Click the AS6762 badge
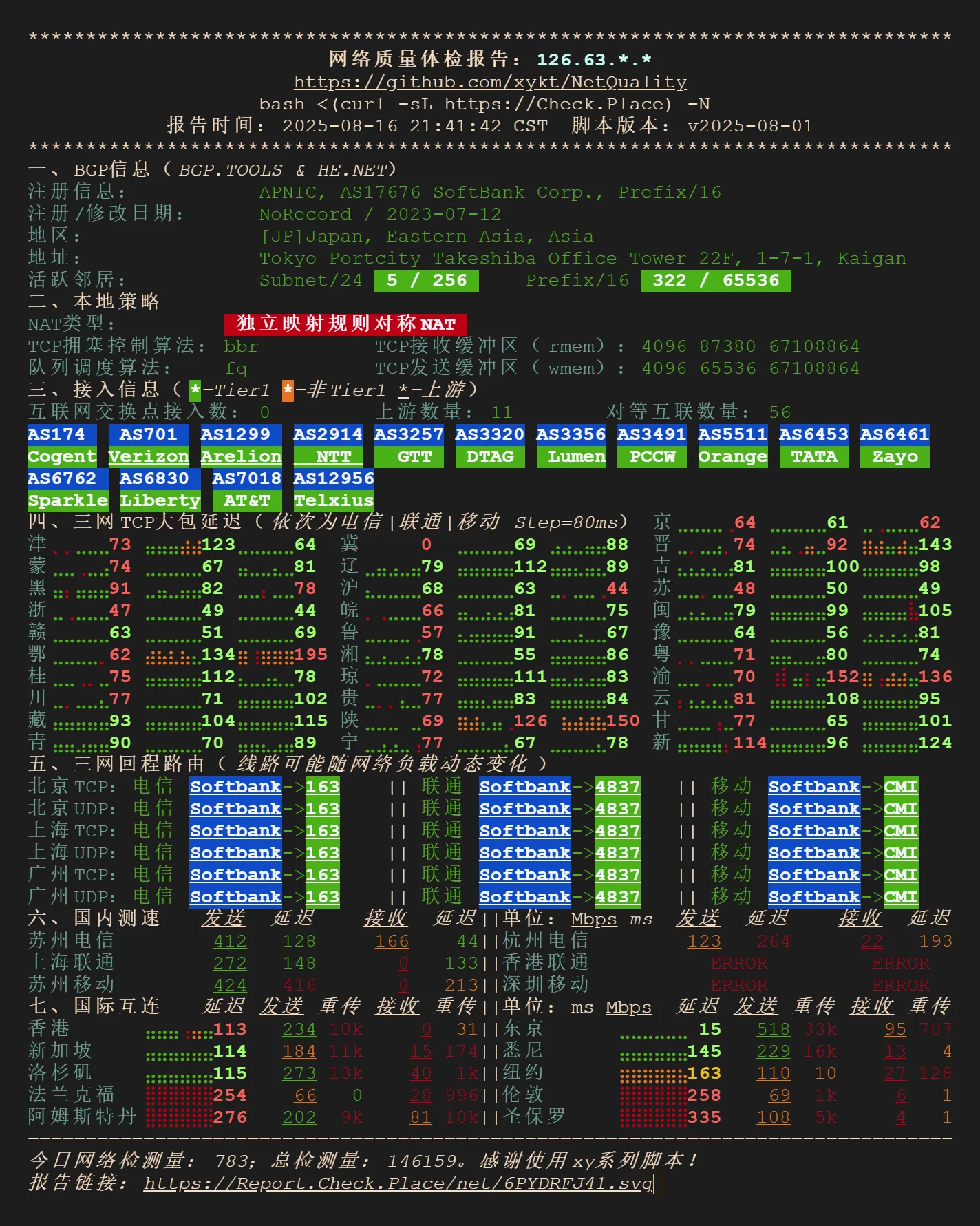Image resolution: width=980 pixels, height=1226 pixels. (68, 478)
